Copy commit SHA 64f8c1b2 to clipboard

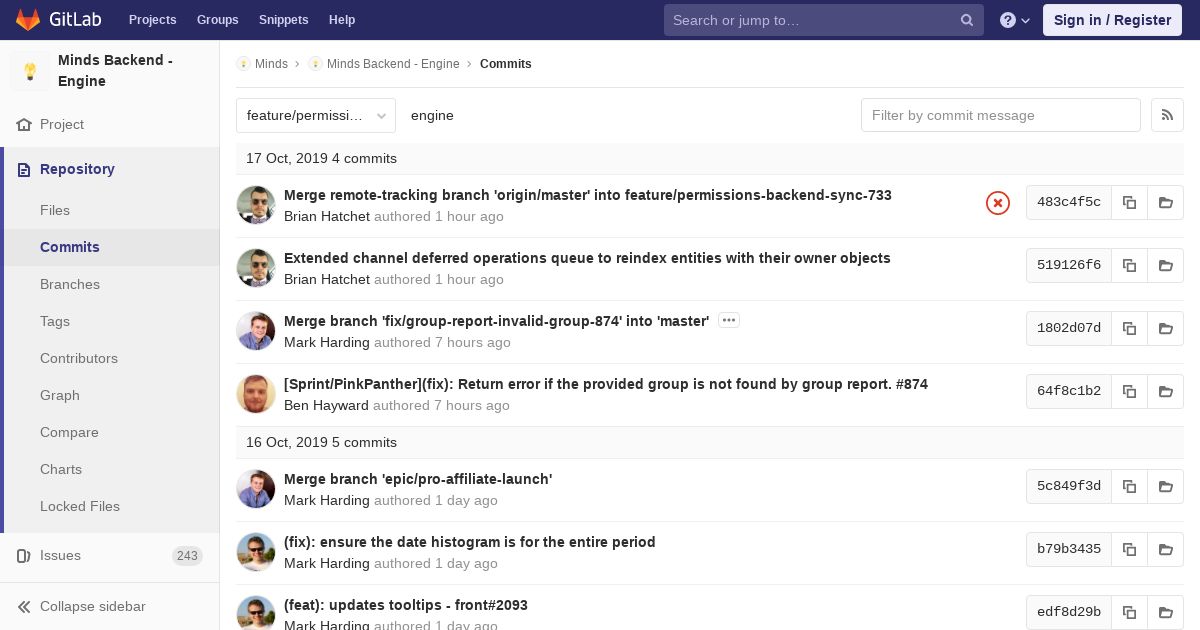tap(1129, 391)
